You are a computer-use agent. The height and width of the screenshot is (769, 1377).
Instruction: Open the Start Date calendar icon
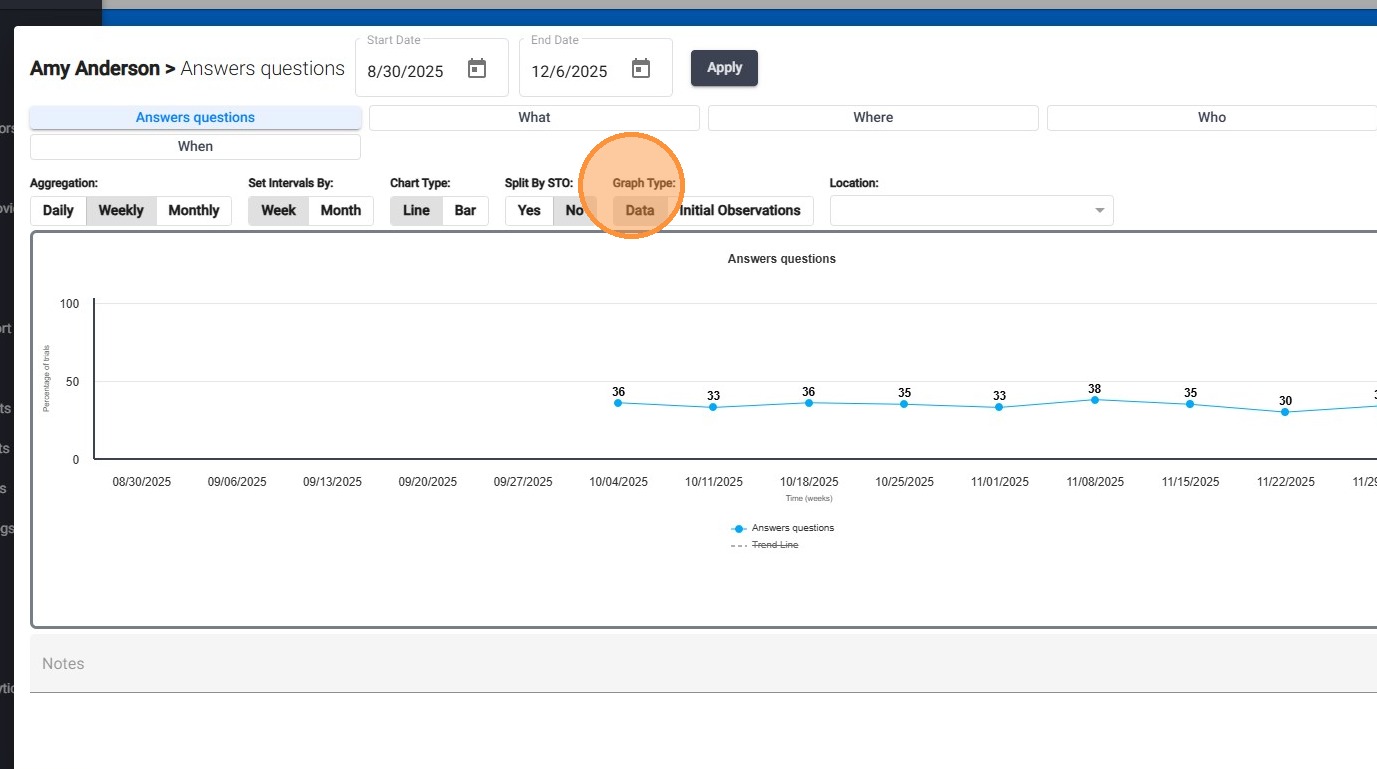[x=477, y=69]
